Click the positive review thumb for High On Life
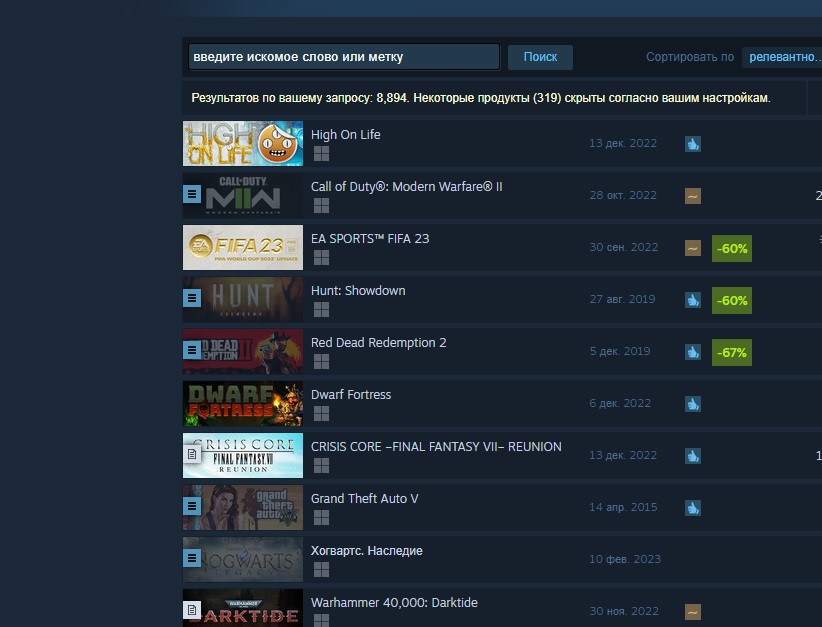Image resolution: width=822 pixels, height=627 pixels. [693, 144]
